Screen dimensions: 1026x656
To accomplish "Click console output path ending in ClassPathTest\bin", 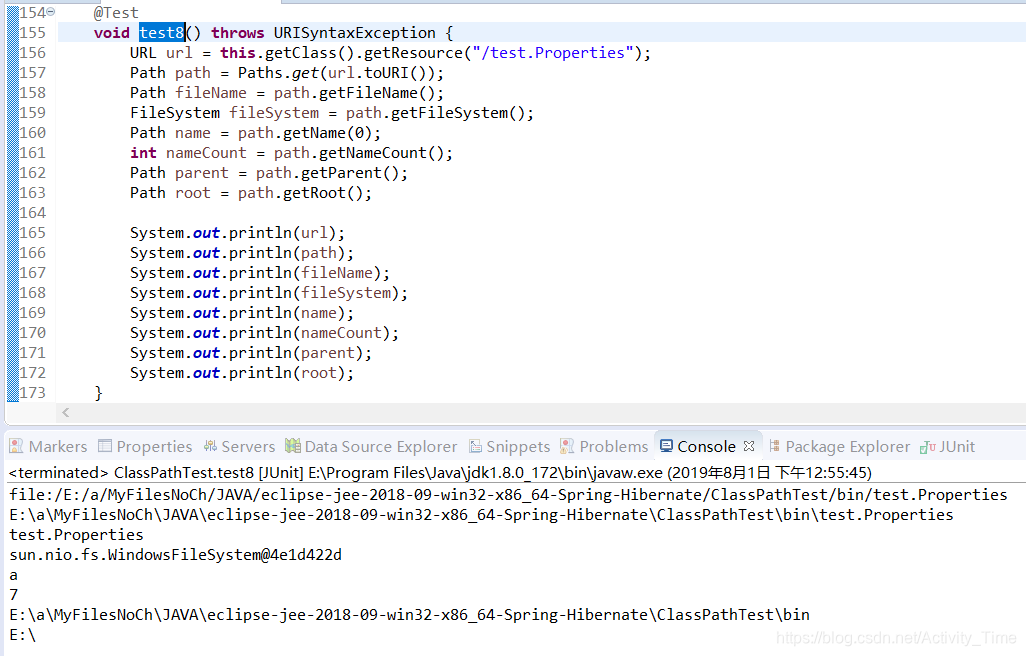I will [410, 615].
